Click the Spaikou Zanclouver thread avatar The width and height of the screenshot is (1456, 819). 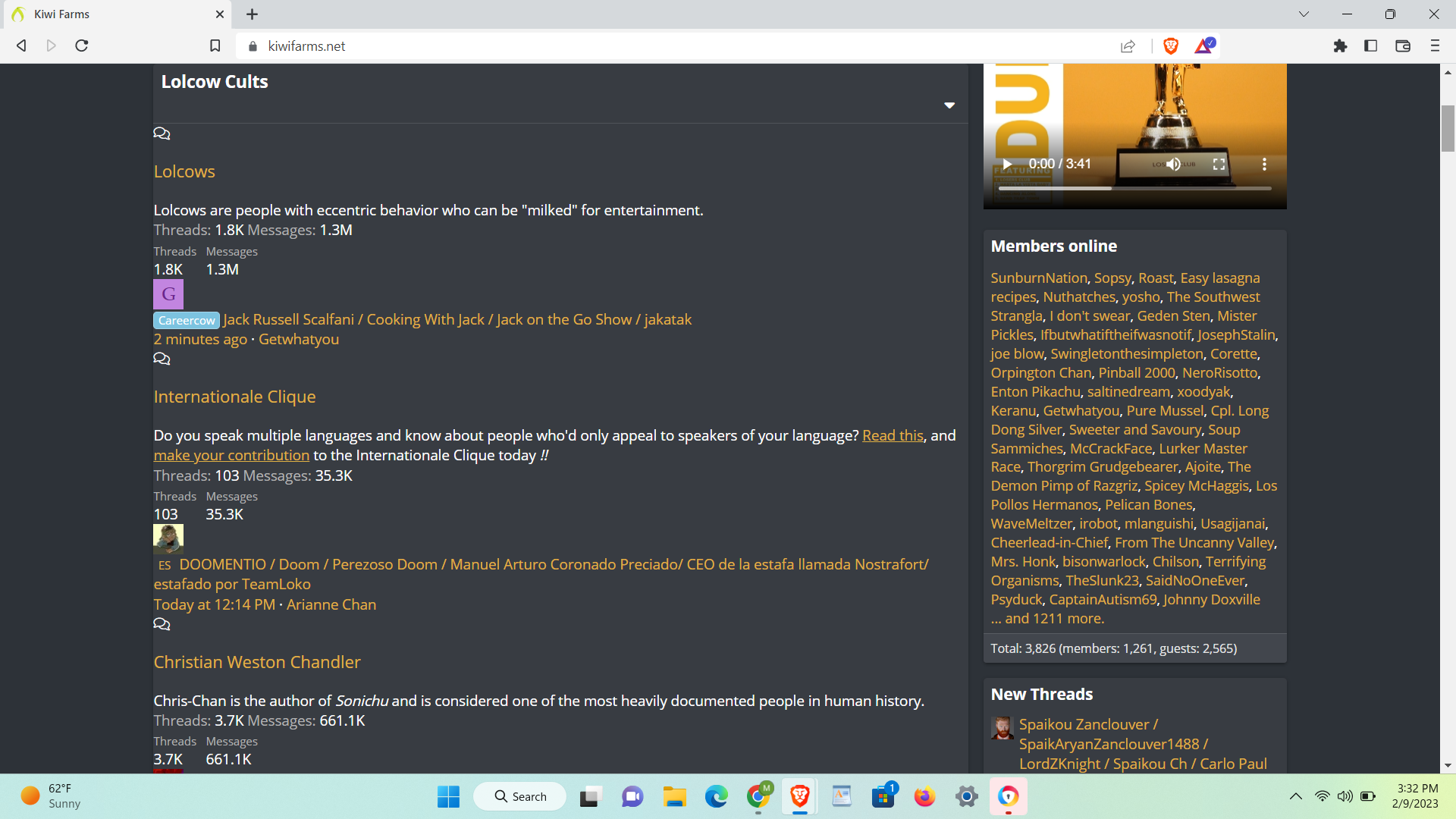pyautogui.click(x=1002, y=728)
